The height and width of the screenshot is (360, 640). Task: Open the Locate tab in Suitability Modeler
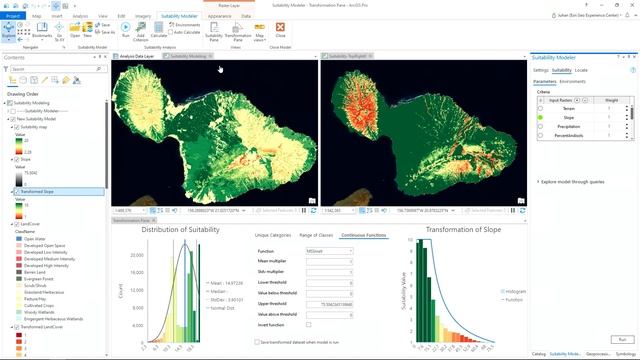coord(581,70)
